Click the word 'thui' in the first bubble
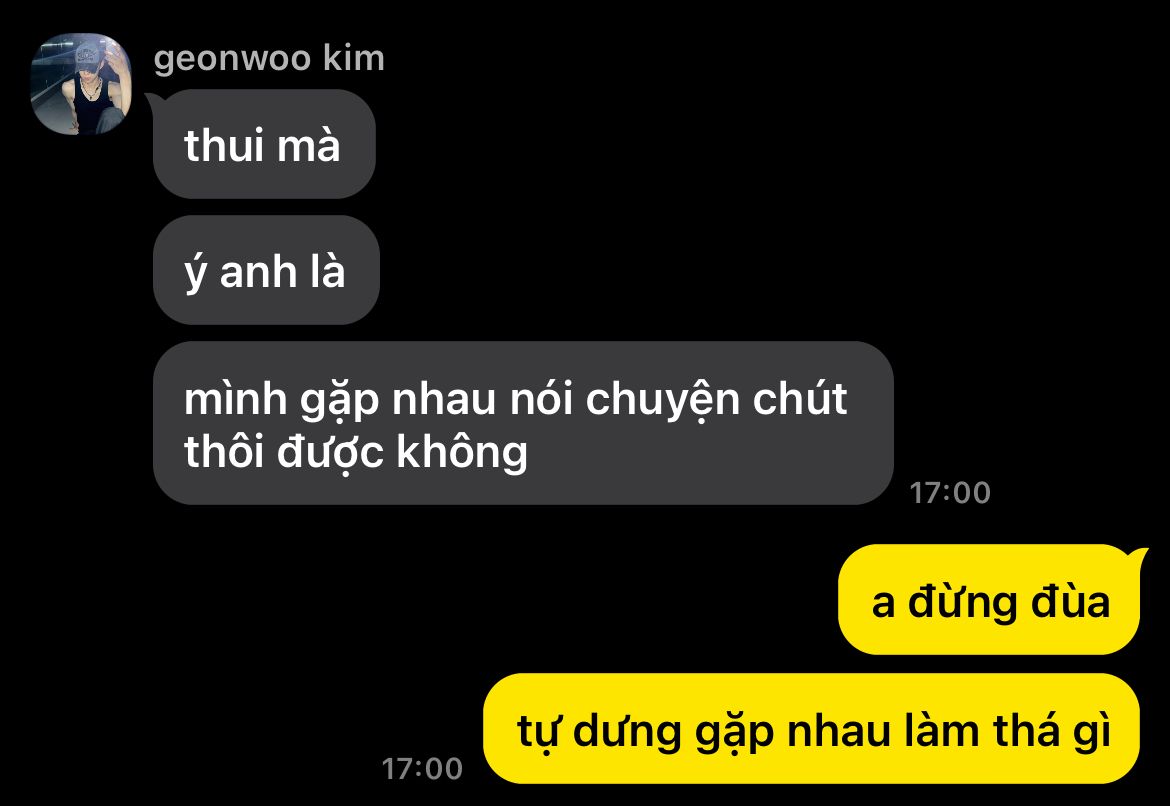The image size is (1170, 806). pyautogui.click(x=224, y=146)
